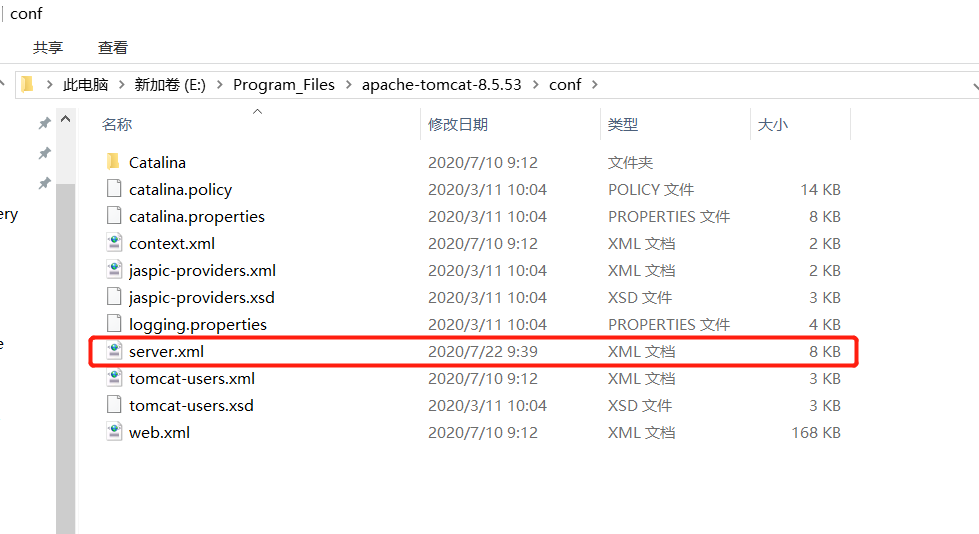
Task: Click the middle quick access pin icon
Action: [x=44, y=153]
